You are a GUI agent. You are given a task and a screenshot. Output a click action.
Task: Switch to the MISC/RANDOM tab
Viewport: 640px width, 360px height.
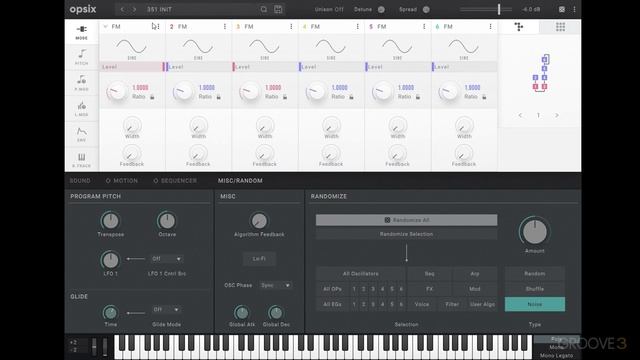click(x=240, y=181)
